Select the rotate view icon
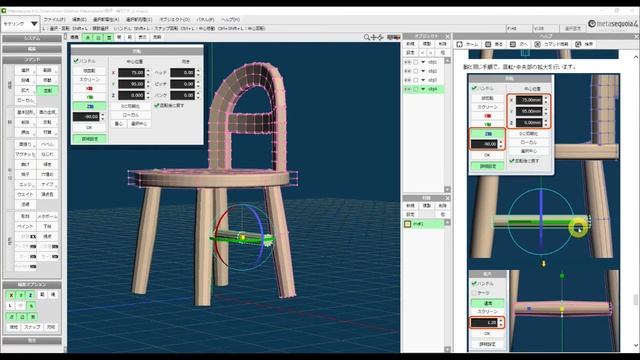The height and width of the screenshot is (360, 640). pyautogui.click(x=380, y=37)
